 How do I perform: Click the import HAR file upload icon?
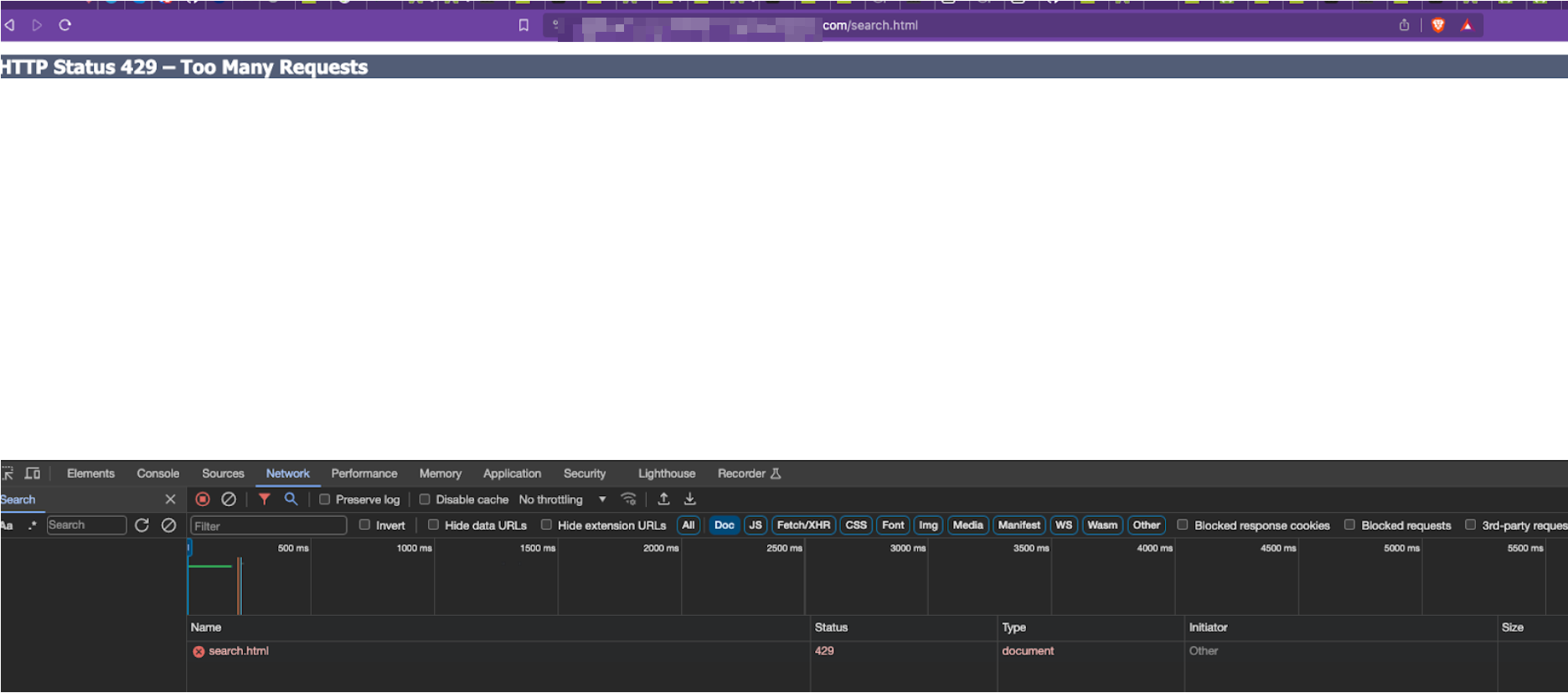663,499
